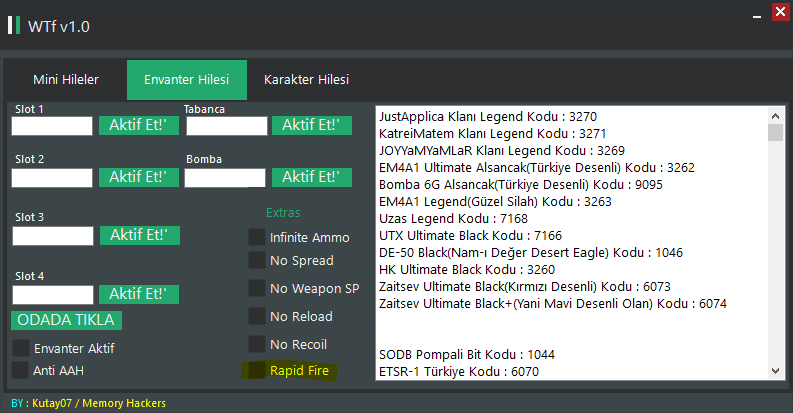Screen dimensions: 793x413
Task: Select the line 'KatreiMatem Klanı Legend Kodu : 3271'
Action: coord(493,134)
